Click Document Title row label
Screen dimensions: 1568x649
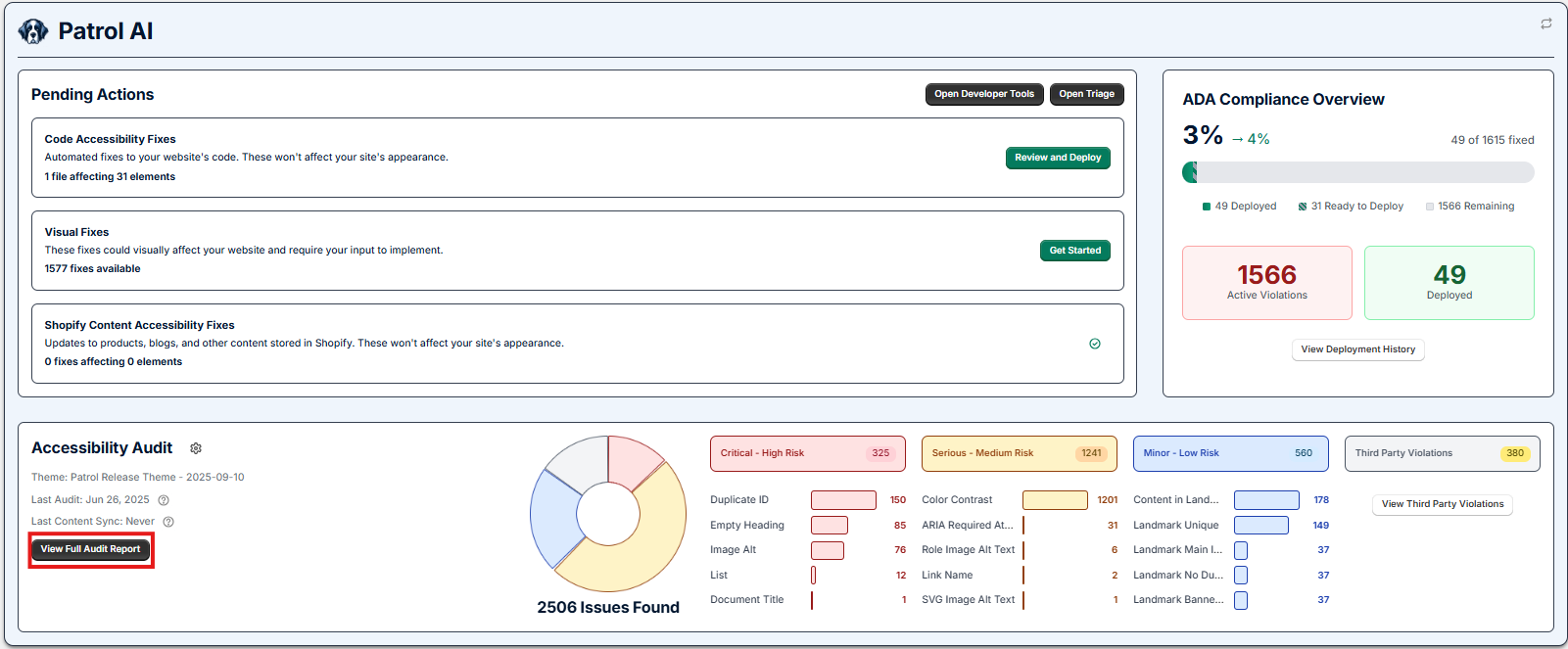747,600
